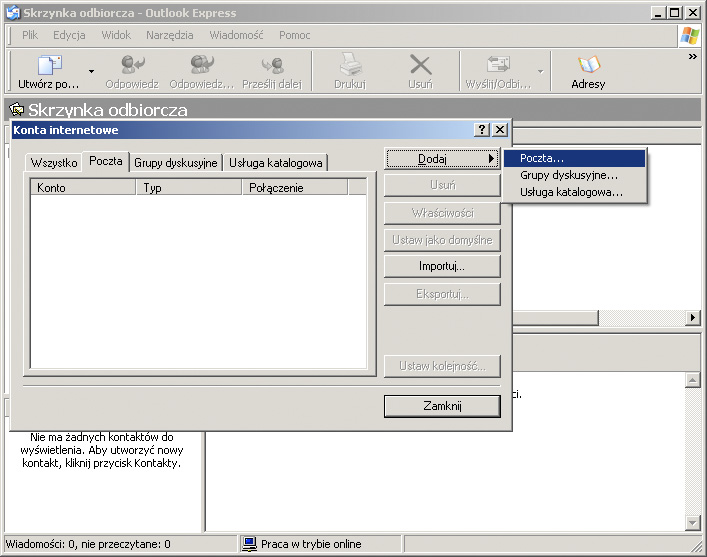Click the Właściwości button
This screenshot has width=707, height=557.
(x=442, y=213)
